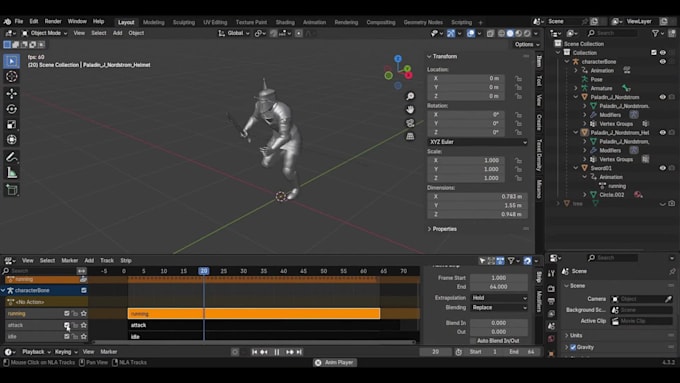The height and width of the screenshot is (383, 680).
Task: Click the camera eyedropper icon
Action: [x=668, y=299]
